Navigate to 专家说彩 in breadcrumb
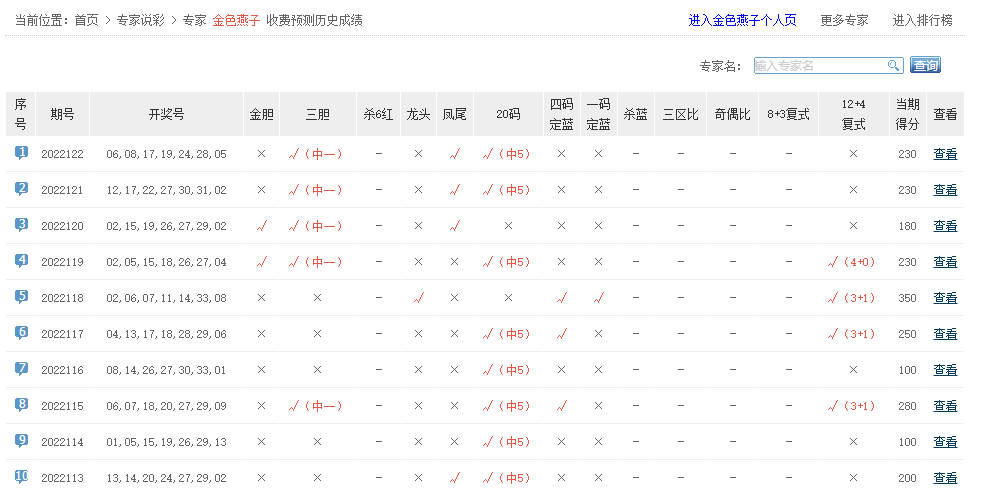Image resolution: width=984 pixels, height=489 pixels. coord(141,20)
